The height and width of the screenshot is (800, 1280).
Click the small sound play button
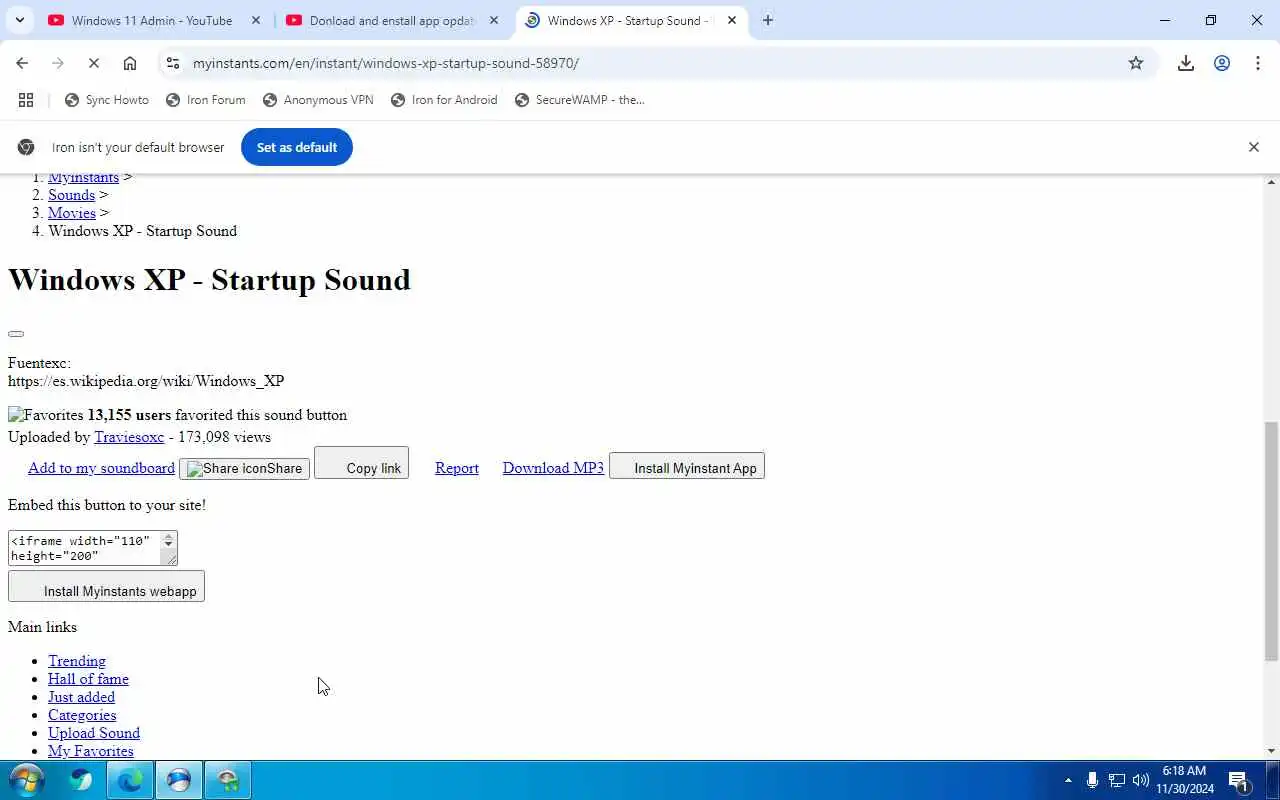pyautogui.click(x=16, y=334)
